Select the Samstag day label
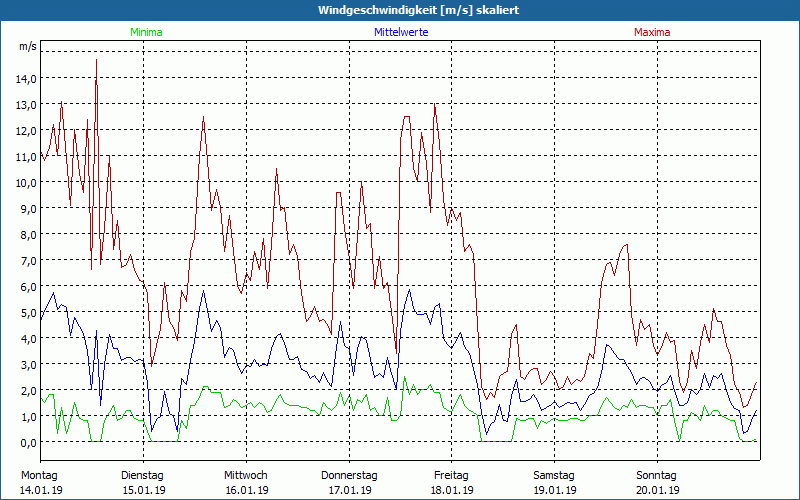The height and width of the screenshot is (500, 800). [x=554, y=475]
